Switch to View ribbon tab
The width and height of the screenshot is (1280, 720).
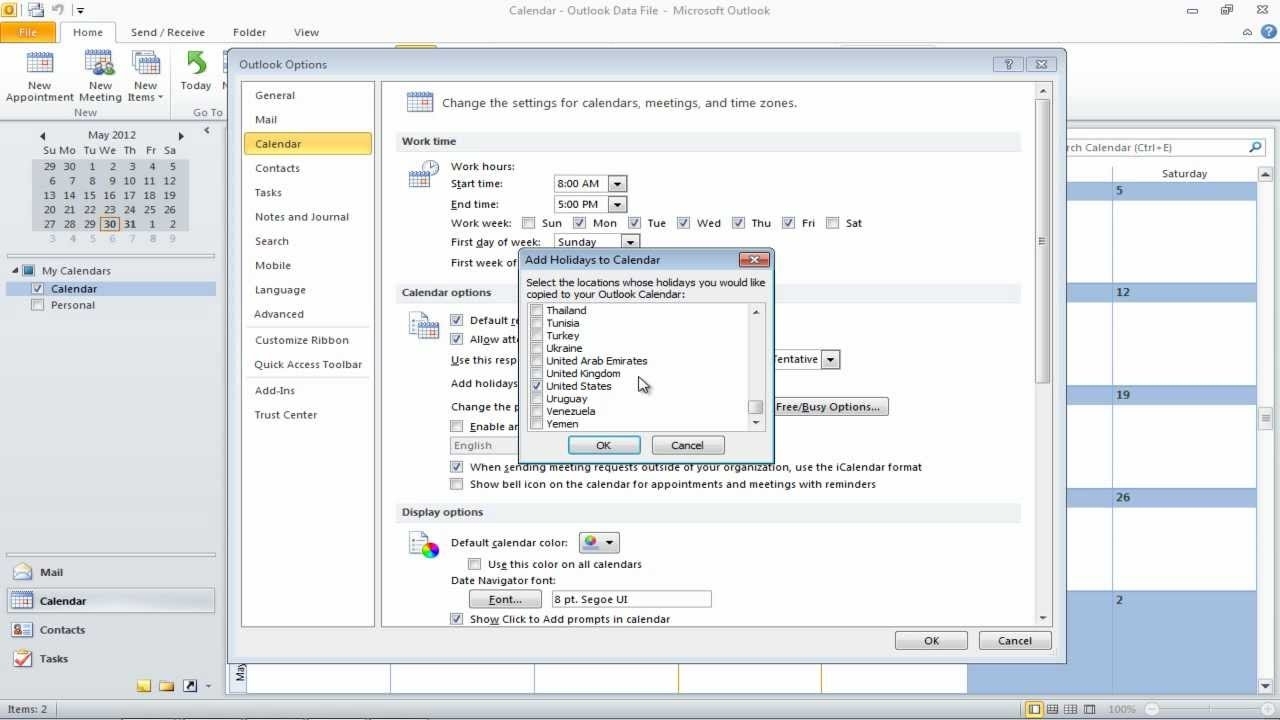[306, 32]
